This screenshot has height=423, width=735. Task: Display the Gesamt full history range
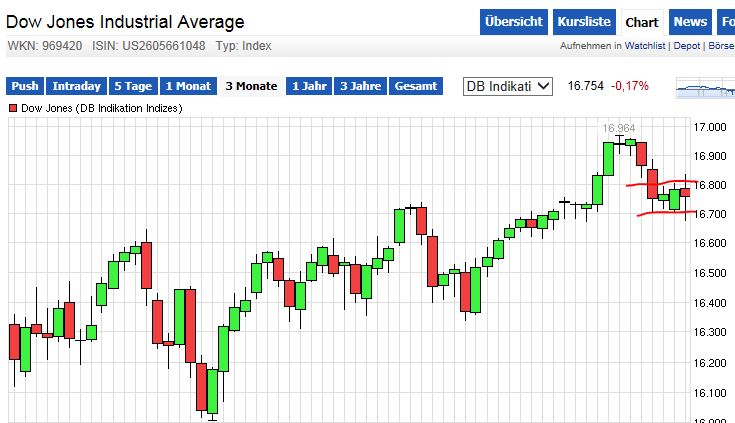coord(415,86)
